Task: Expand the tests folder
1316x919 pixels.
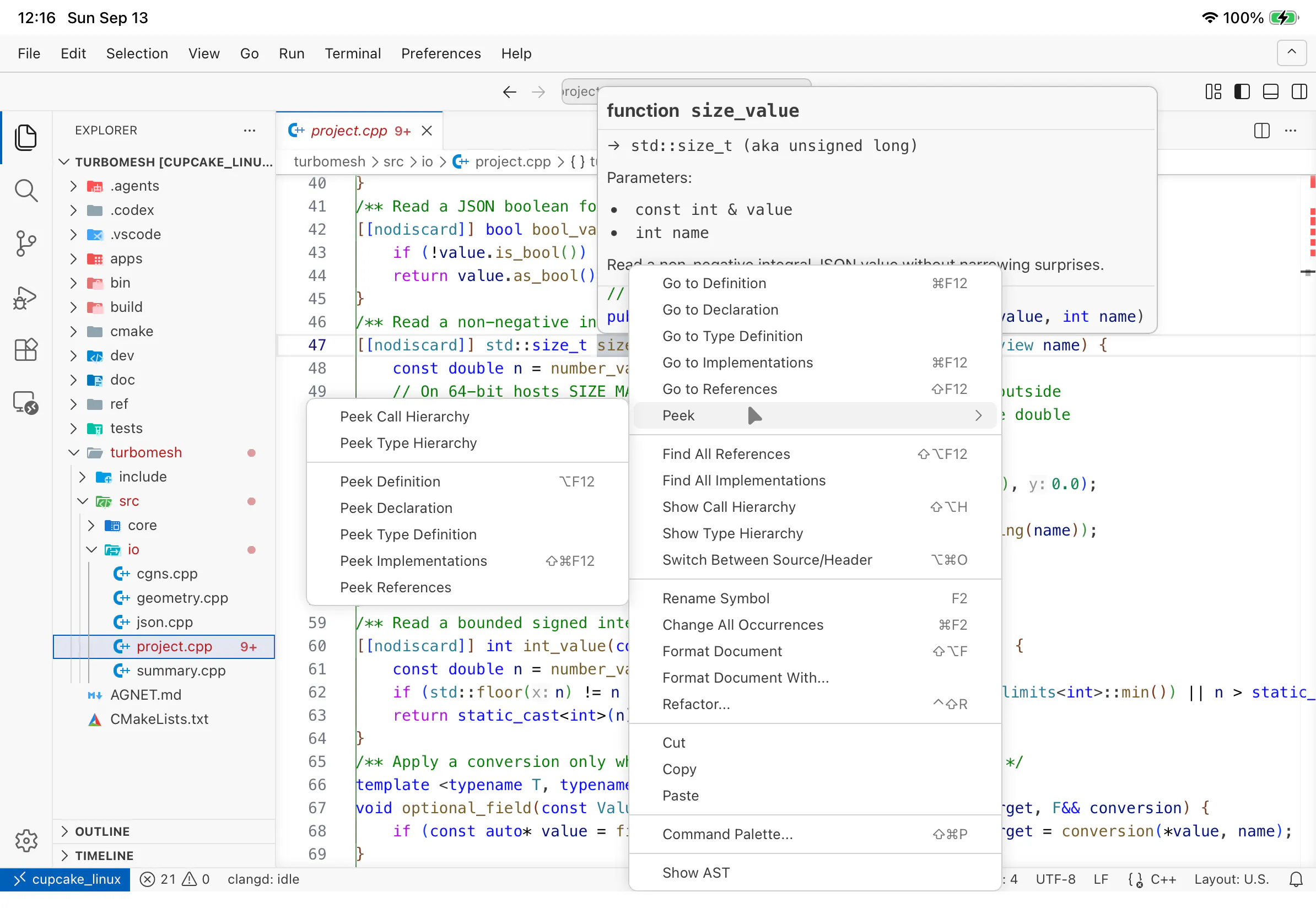Action: coord(163,429)
